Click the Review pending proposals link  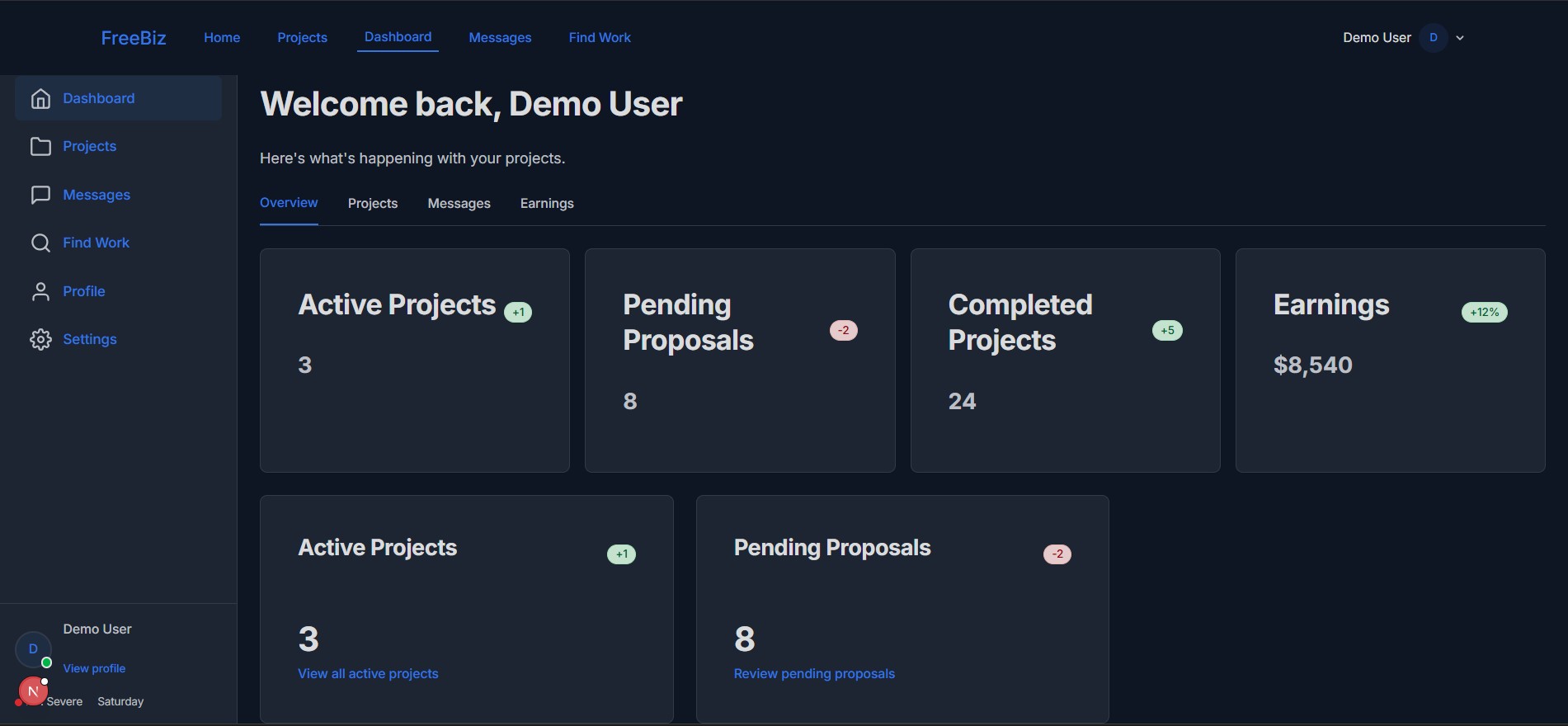click(814, 674)
